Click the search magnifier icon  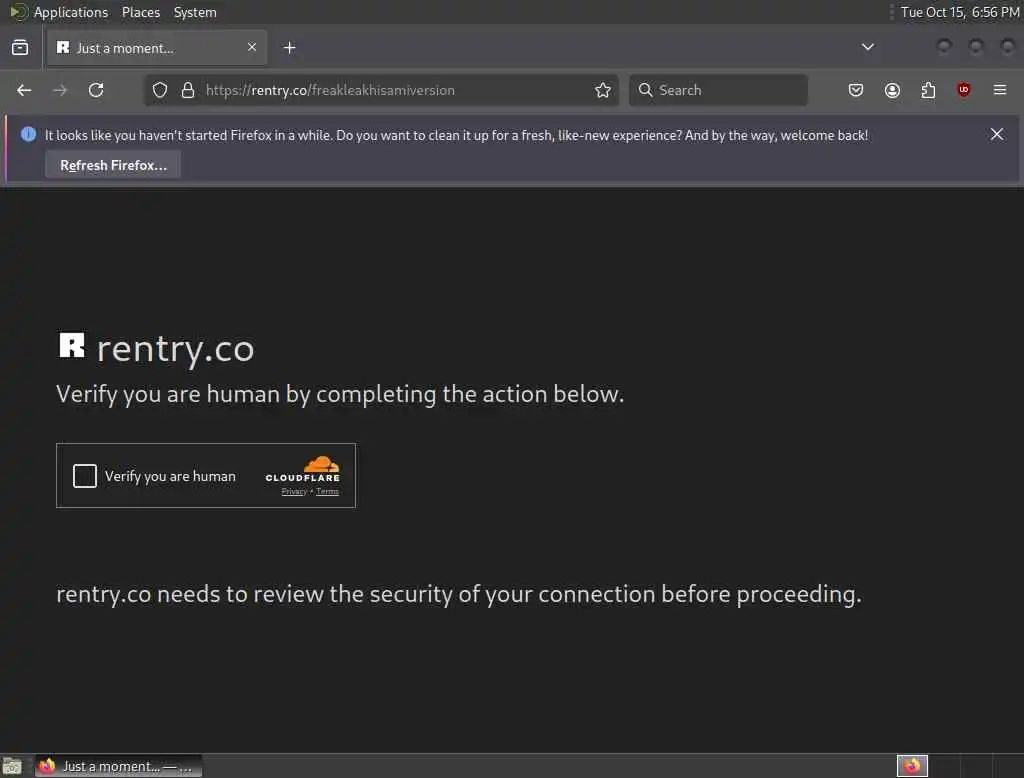click(x=645, y=90)
